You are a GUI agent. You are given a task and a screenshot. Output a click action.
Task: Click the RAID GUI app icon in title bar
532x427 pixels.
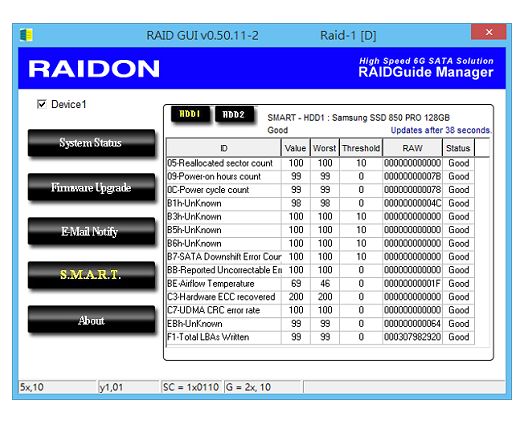pyautogui.click(x=26, y=35)
